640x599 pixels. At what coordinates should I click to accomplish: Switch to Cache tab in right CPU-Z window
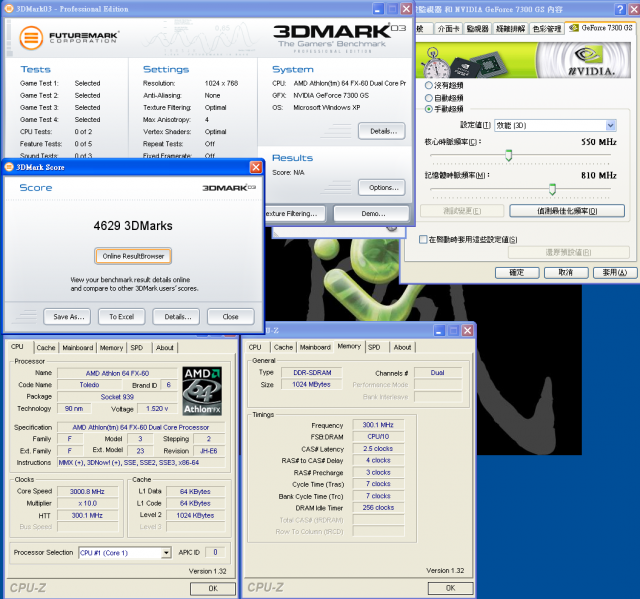[283, 347]
